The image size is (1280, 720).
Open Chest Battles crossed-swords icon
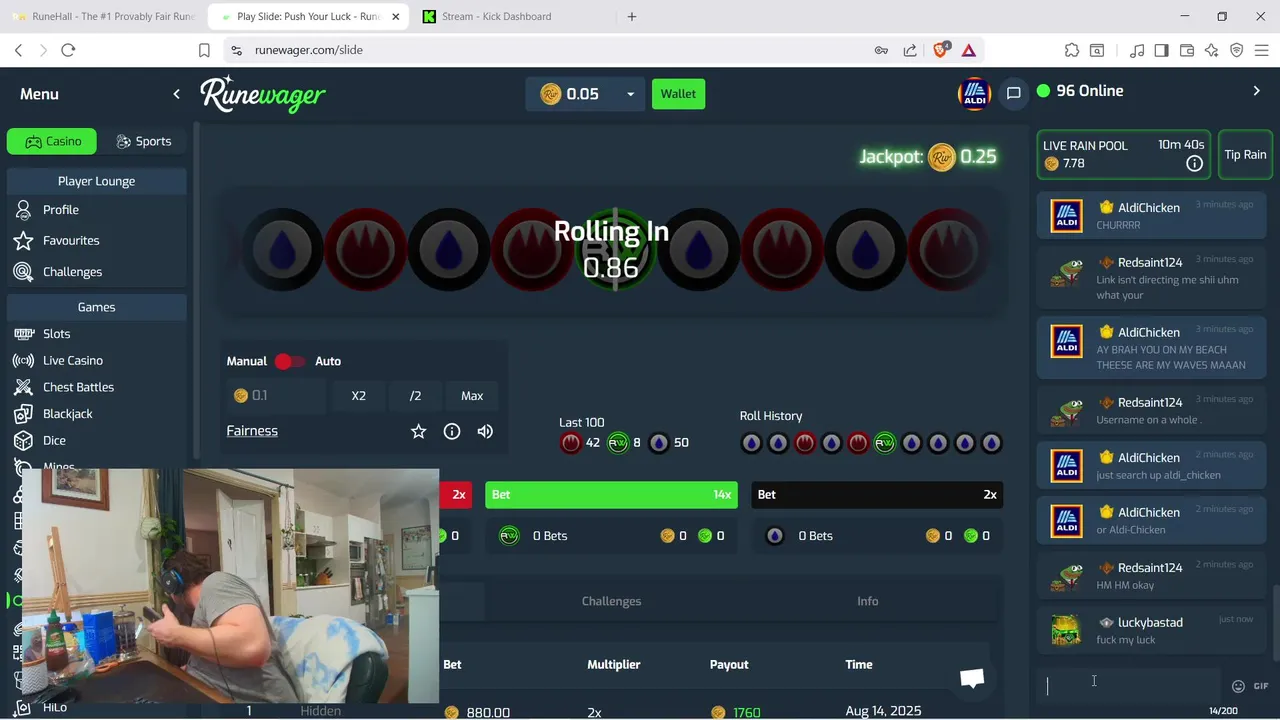point(24,387)
